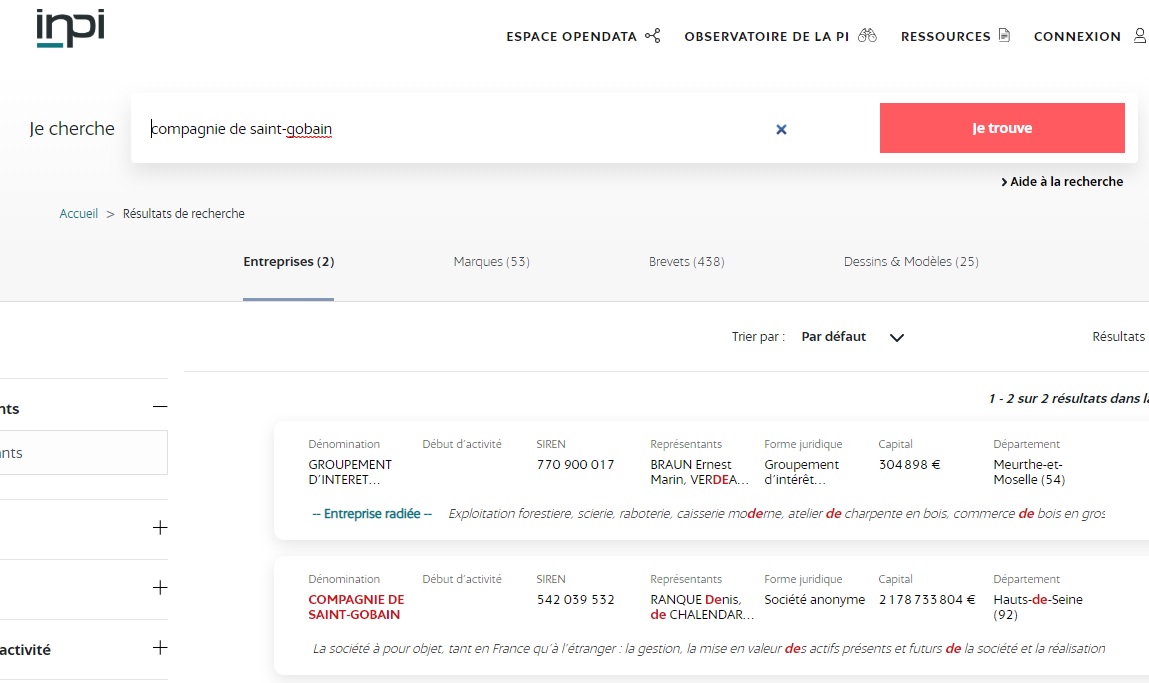Click Hauts-de-Seine (92) department text
1149x683 pixels.
pos(1038,607)
